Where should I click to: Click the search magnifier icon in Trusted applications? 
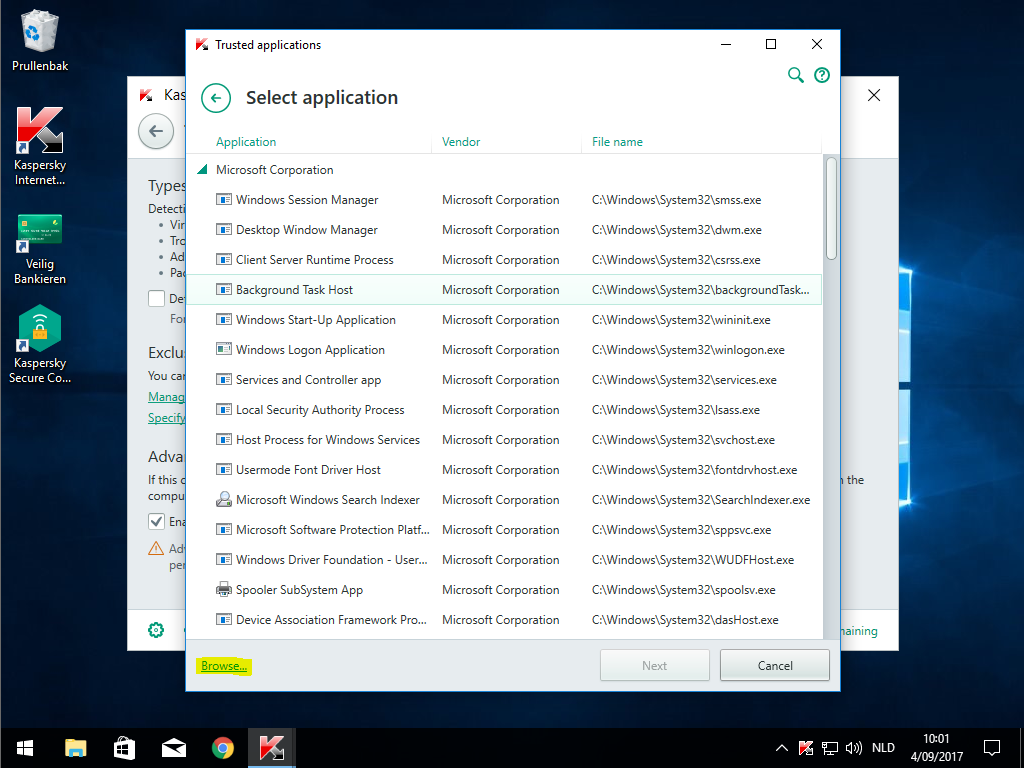pyautogui.click(x=795, y=75)
